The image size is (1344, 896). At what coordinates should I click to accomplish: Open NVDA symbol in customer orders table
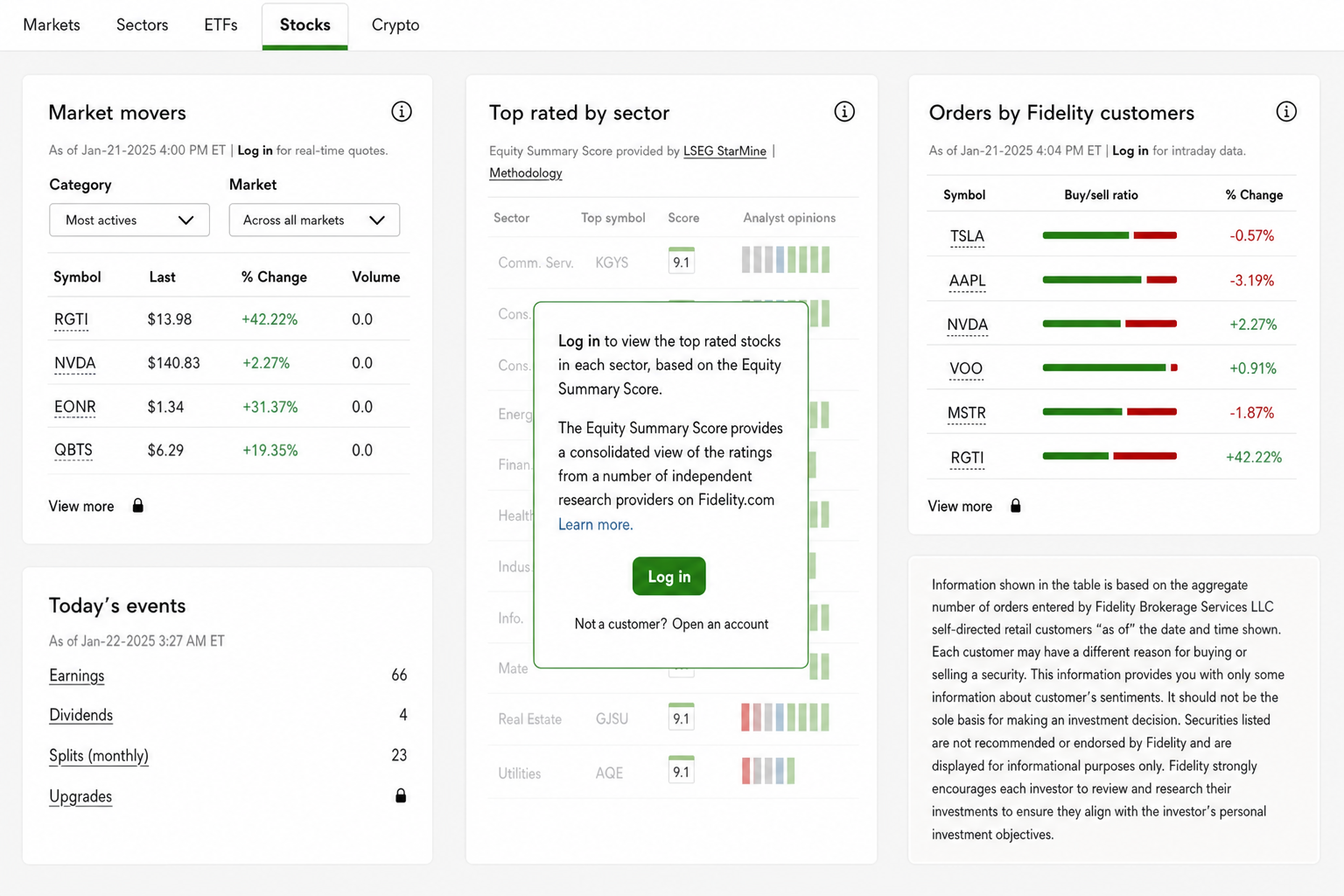tap(967, 325)
